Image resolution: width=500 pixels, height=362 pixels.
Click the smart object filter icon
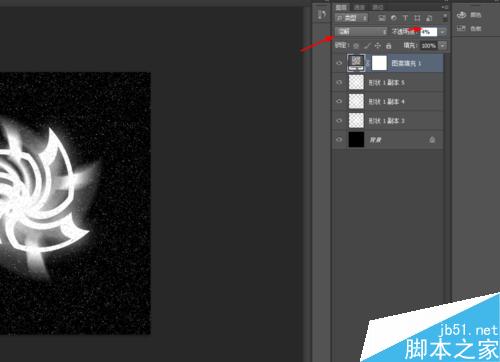429,18
